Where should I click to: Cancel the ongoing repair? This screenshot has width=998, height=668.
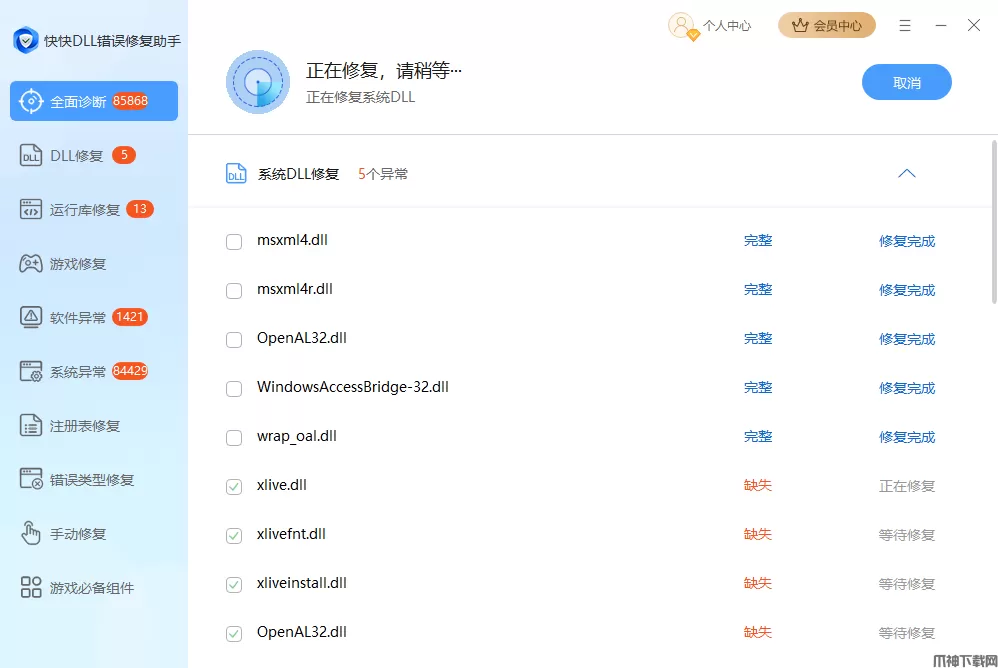click(906, 83)
